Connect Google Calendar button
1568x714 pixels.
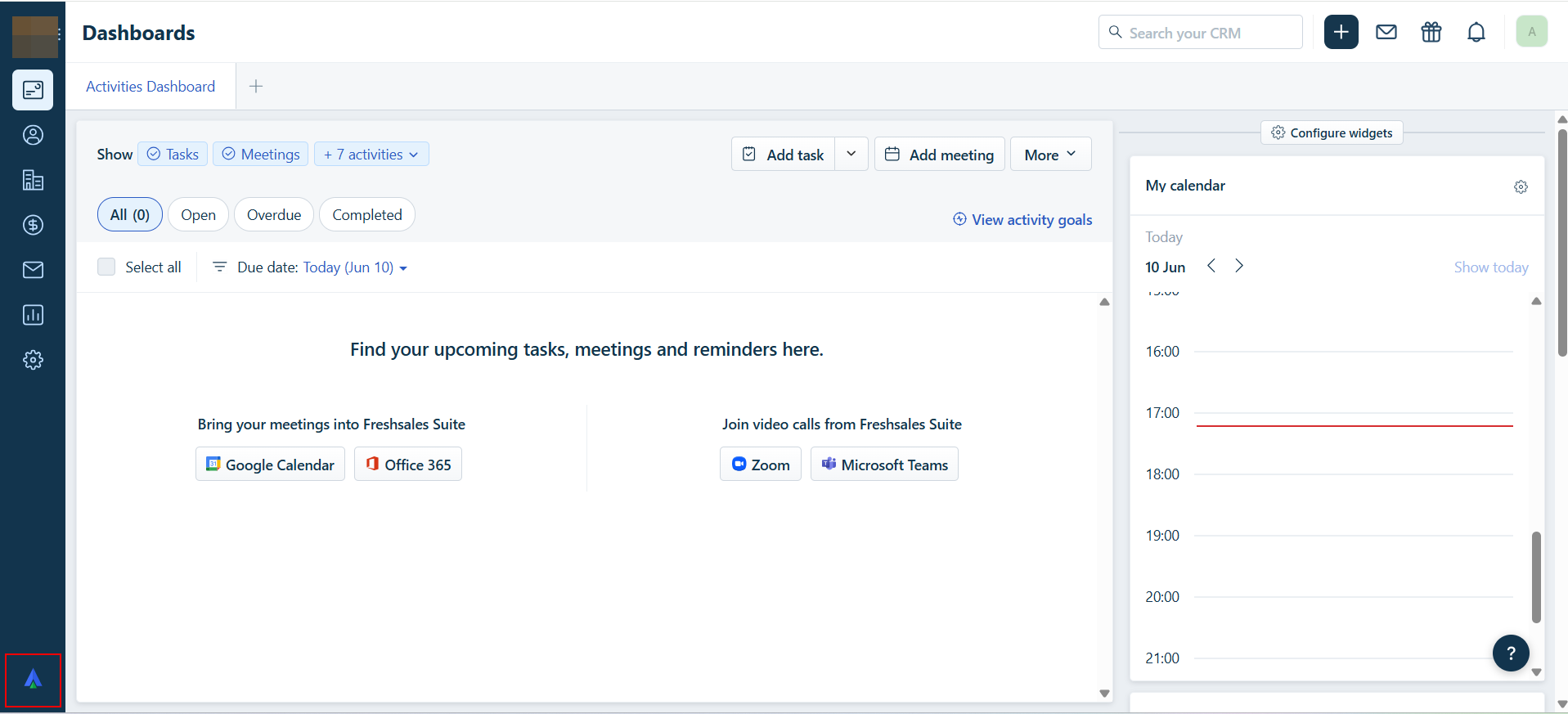point(270,464)
